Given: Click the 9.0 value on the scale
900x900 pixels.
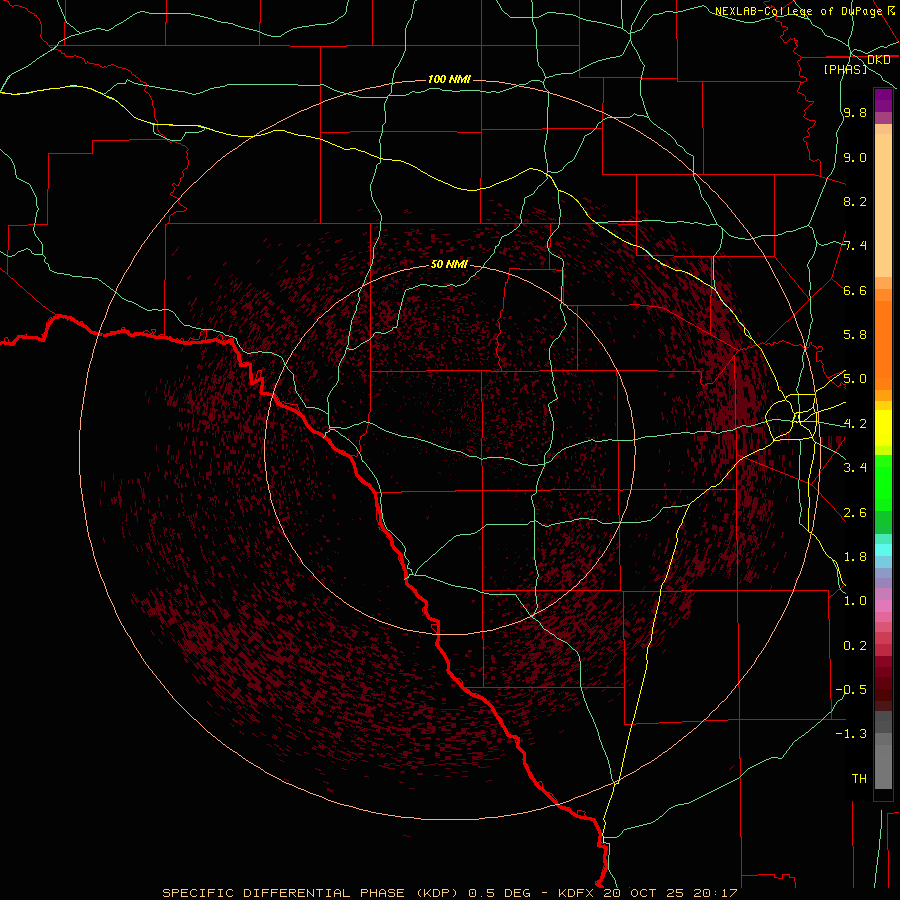Looking at the screenshot, I should pyautogui.click(x=855, y=157).
